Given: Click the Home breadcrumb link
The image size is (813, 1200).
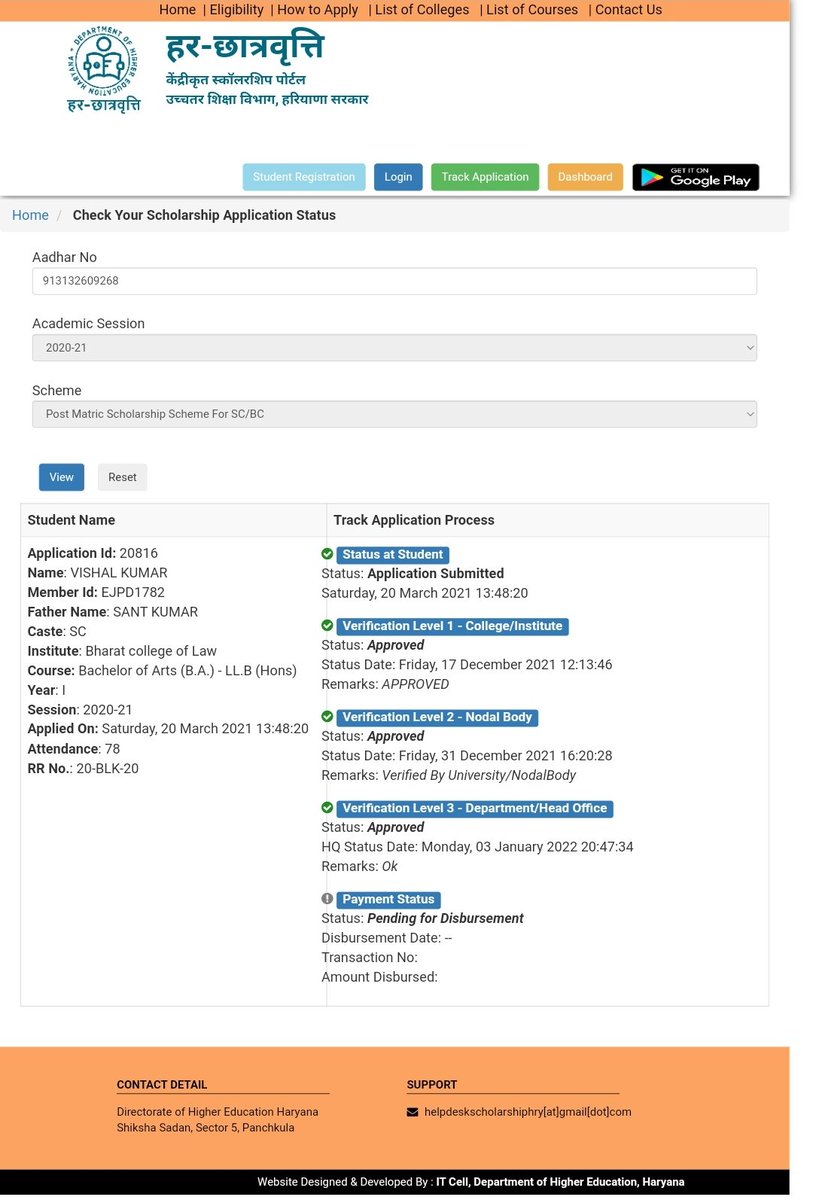Looking at the screenshot, I should (30, 215).
